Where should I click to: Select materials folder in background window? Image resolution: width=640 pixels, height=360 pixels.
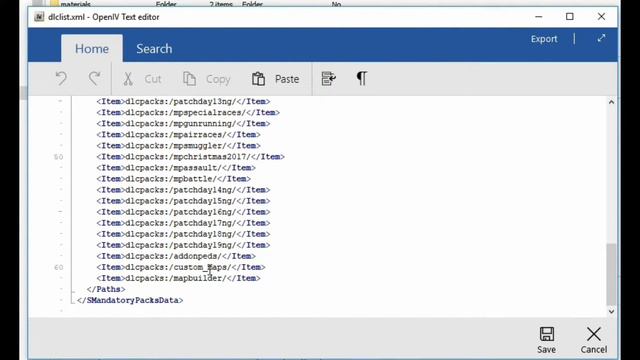point(76,4)
